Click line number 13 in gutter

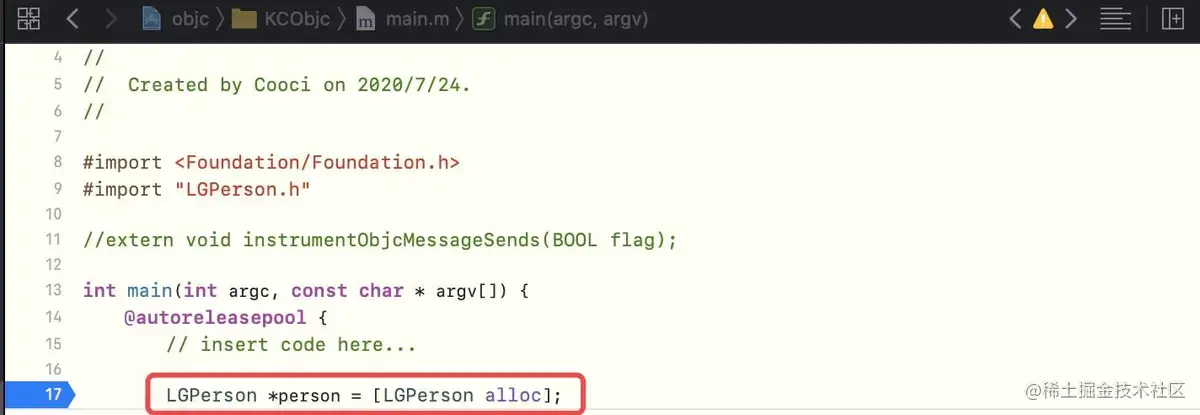click(x=53, y=290)
